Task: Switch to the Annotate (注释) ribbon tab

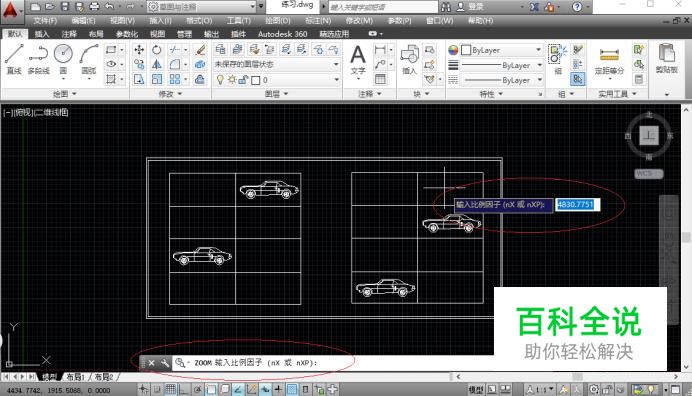Action: (x=69, y=34)
